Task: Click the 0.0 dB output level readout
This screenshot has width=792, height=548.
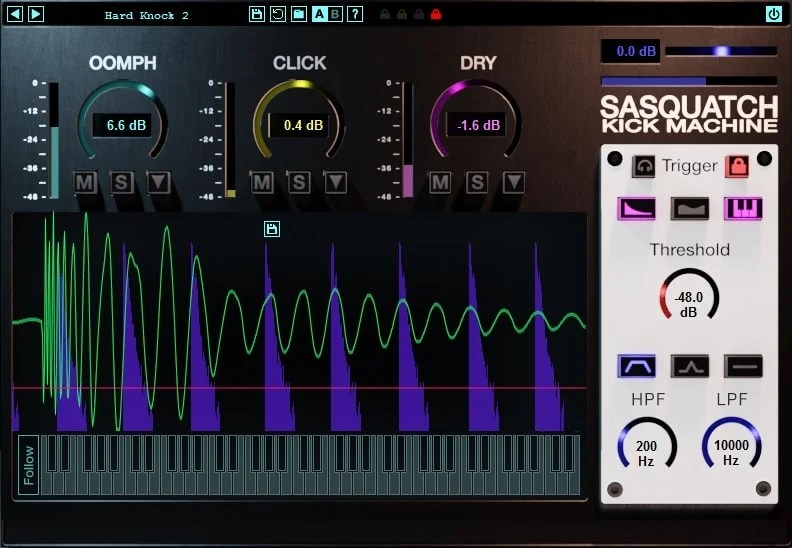Action: [630, 51]
